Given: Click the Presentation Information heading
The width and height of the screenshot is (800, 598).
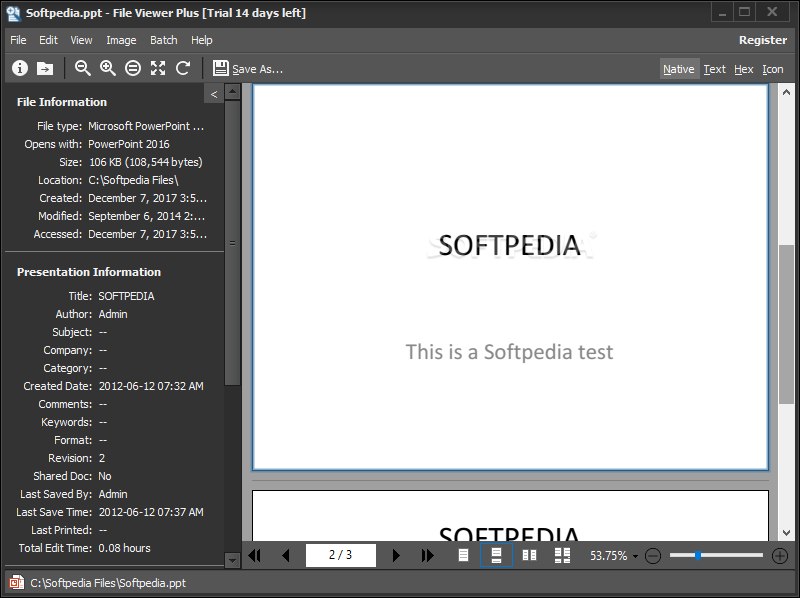Looking at the screenshot, I should click(89, 272).
